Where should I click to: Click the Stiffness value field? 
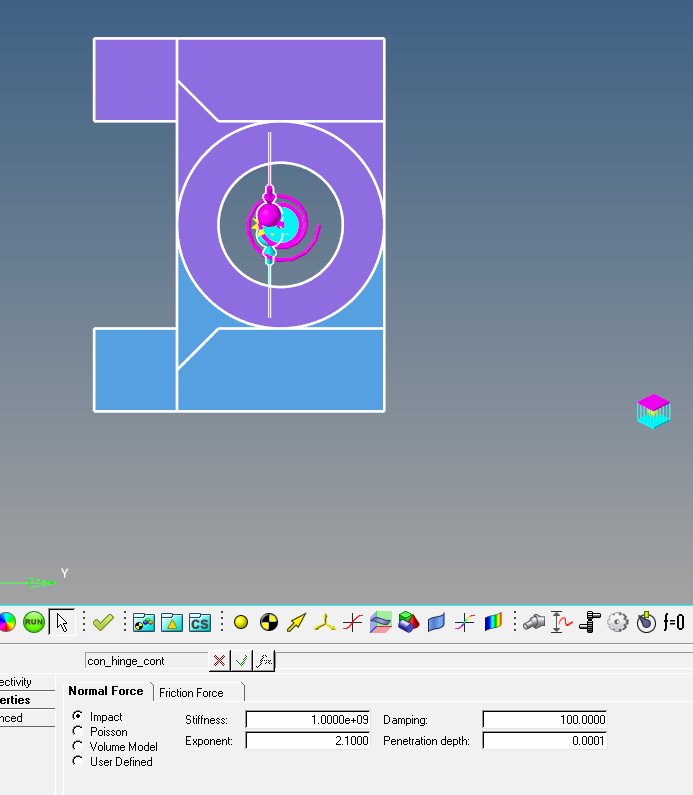[308, 719]
